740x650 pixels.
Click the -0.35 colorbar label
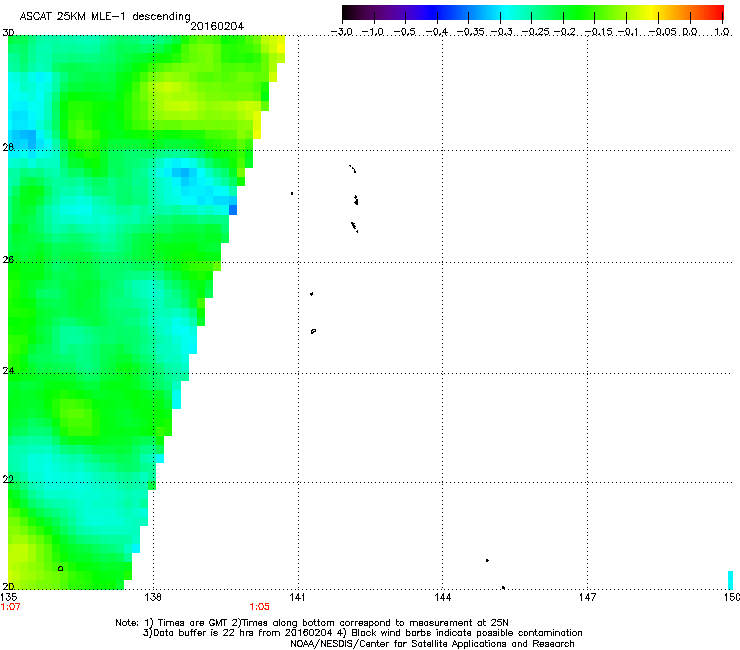tap(471, 32)
